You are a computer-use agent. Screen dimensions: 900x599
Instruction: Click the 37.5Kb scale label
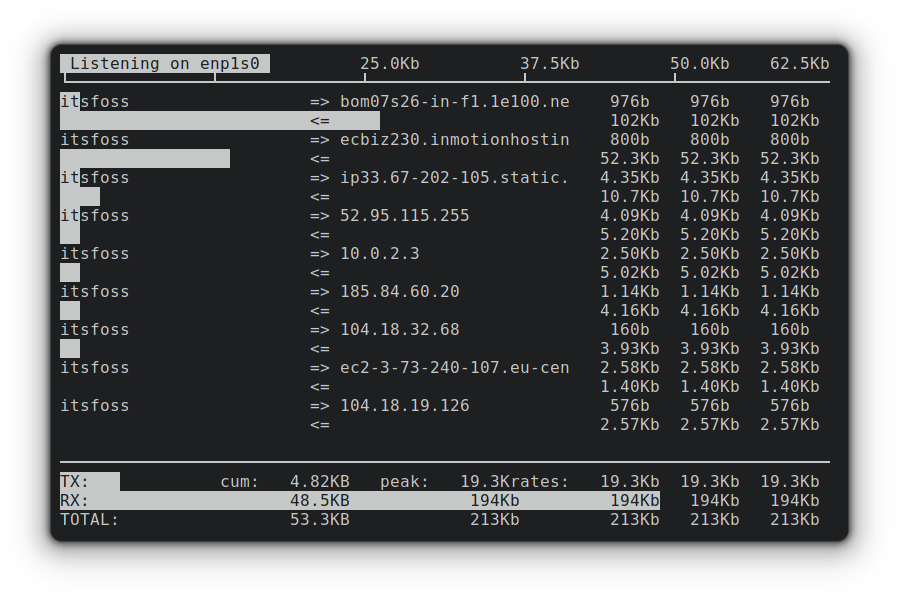(x=549, y=64)
